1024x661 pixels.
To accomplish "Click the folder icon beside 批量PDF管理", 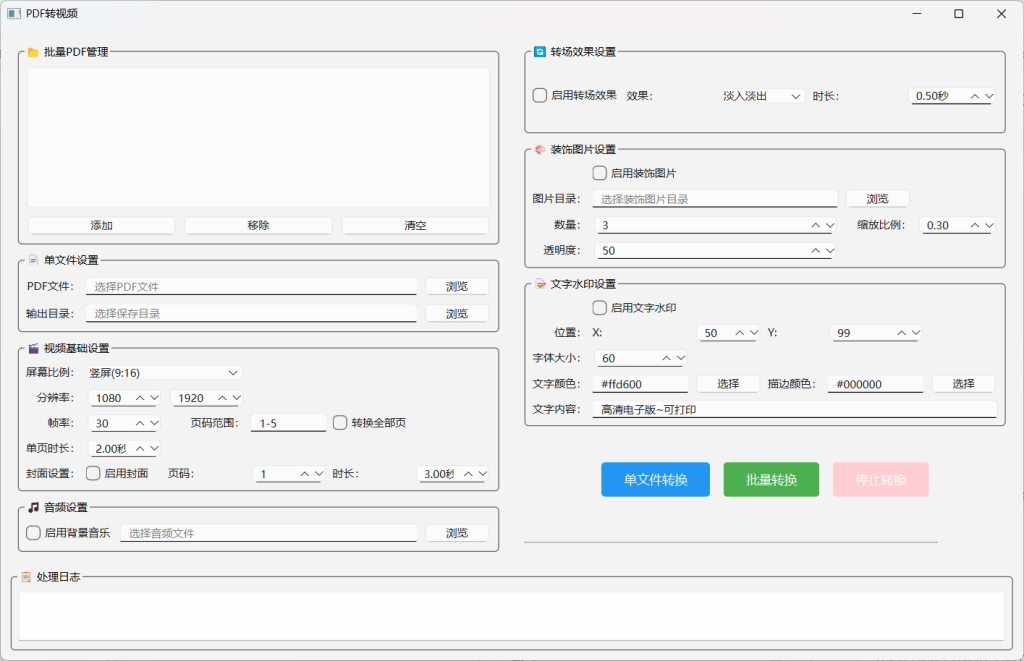I will [x=33, y=52].
